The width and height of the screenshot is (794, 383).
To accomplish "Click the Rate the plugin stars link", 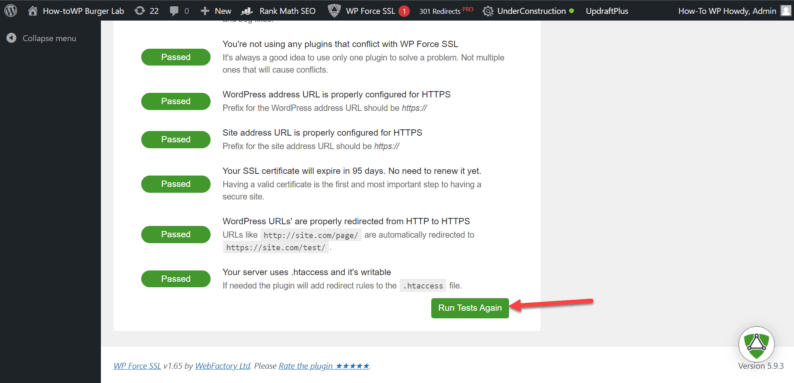I will (x=324, y=366).
